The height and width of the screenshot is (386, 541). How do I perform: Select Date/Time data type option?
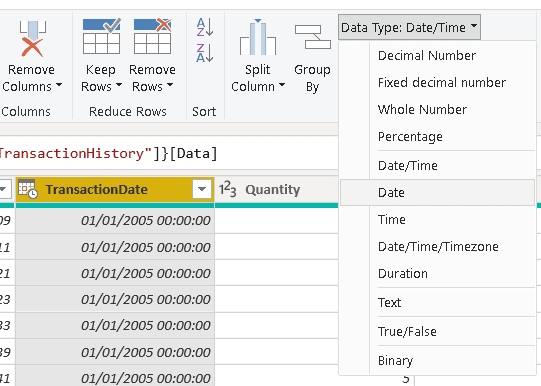437,166
